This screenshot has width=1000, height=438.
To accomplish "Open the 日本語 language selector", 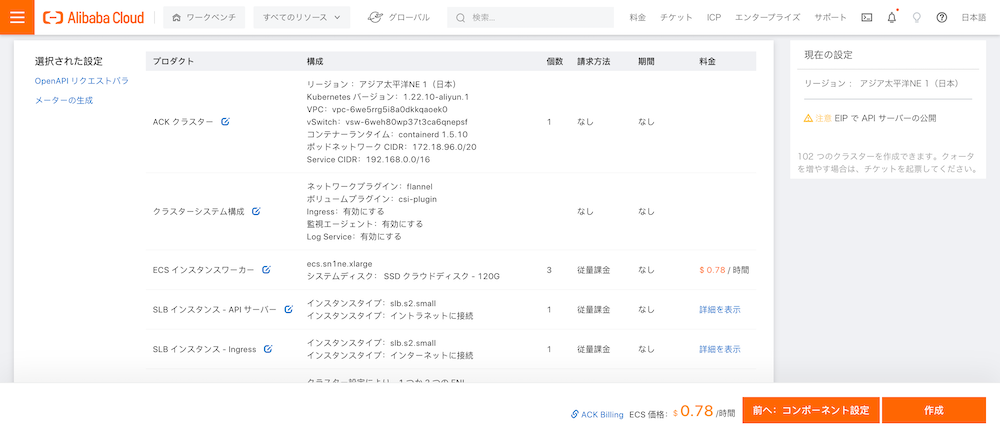I will (x=973, y=17).
